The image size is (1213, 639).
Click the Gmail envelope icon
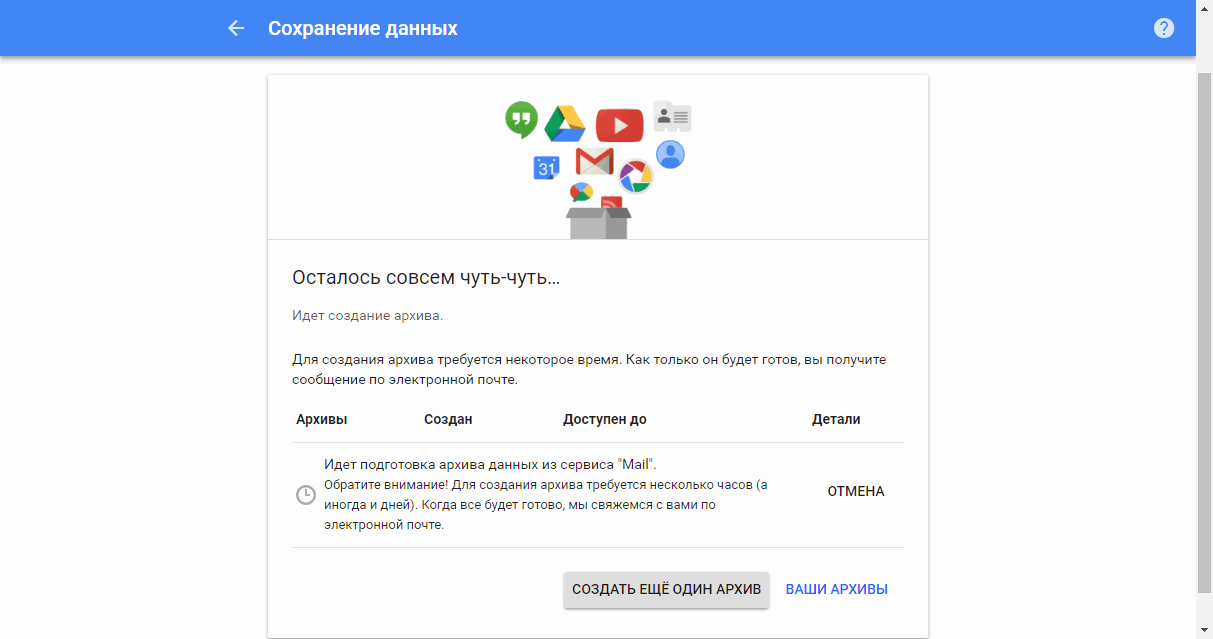pos(594,161)
